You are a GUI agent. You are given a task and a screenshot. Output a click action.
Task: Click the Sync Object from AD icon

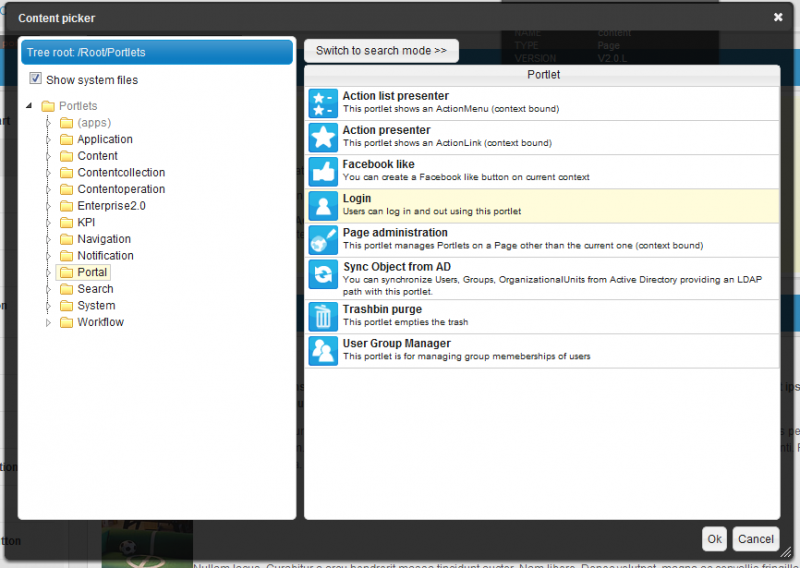[323, 274]
